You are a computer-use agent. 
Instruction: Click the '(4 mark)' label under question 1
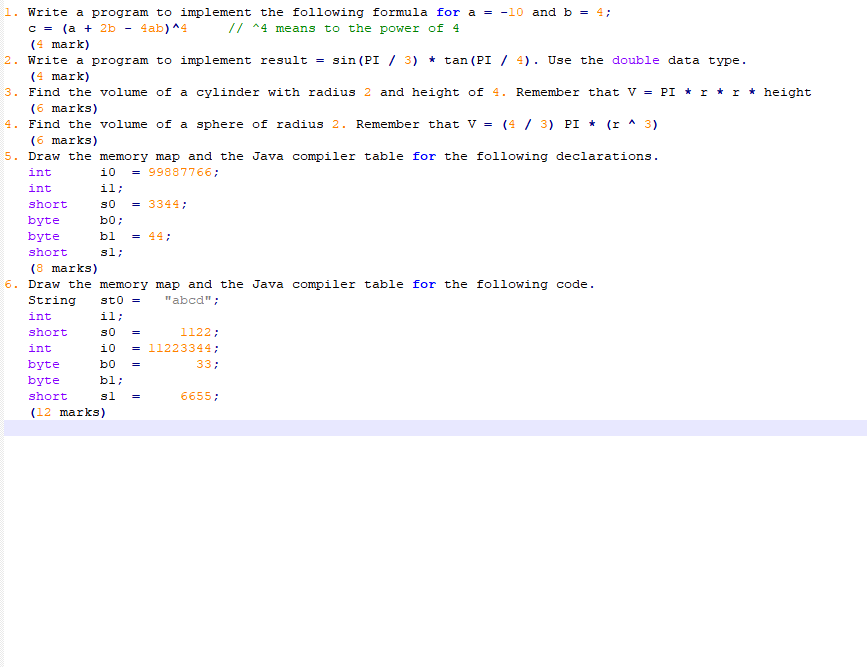57,43
